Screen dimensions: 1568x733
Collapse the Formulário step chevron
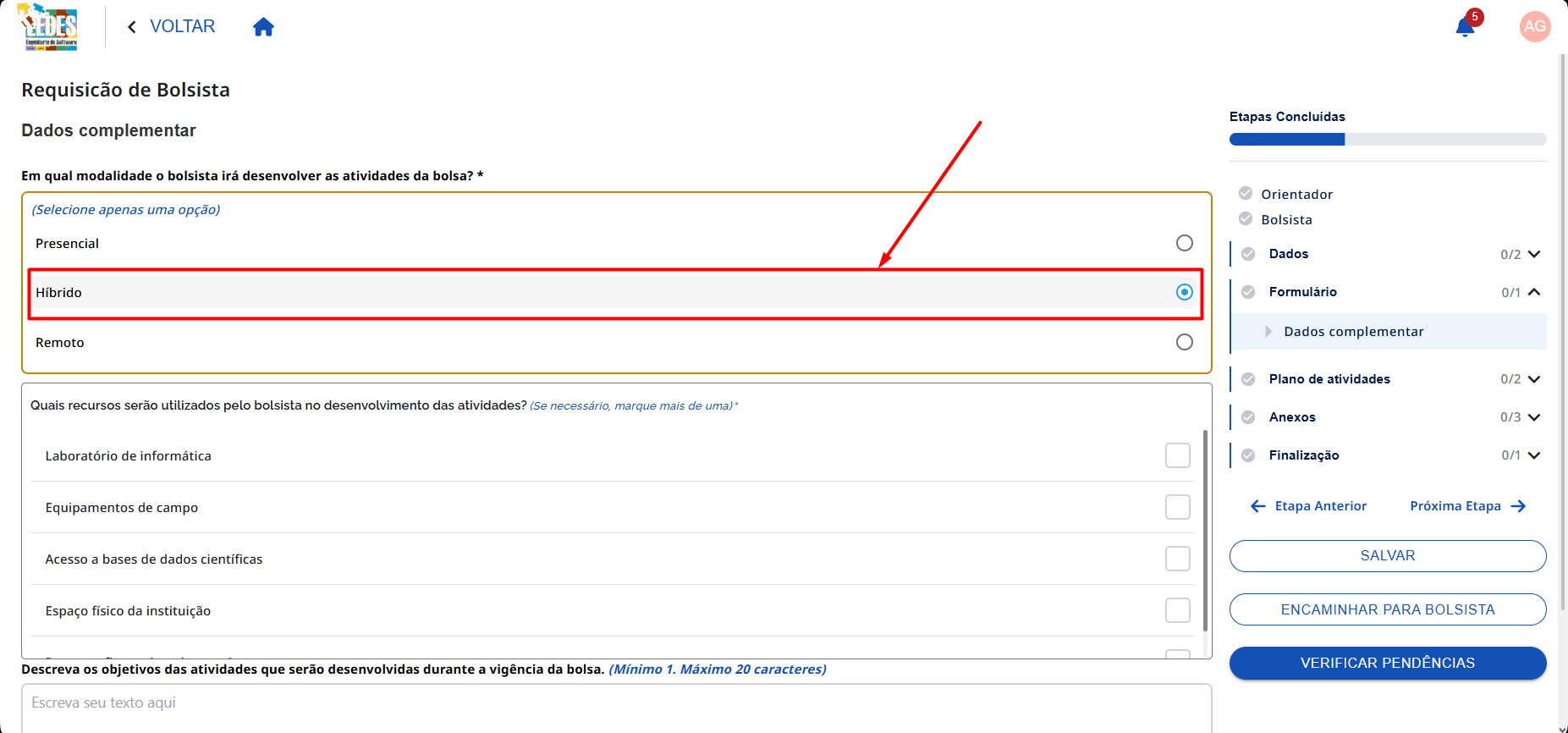point(1534,292)
